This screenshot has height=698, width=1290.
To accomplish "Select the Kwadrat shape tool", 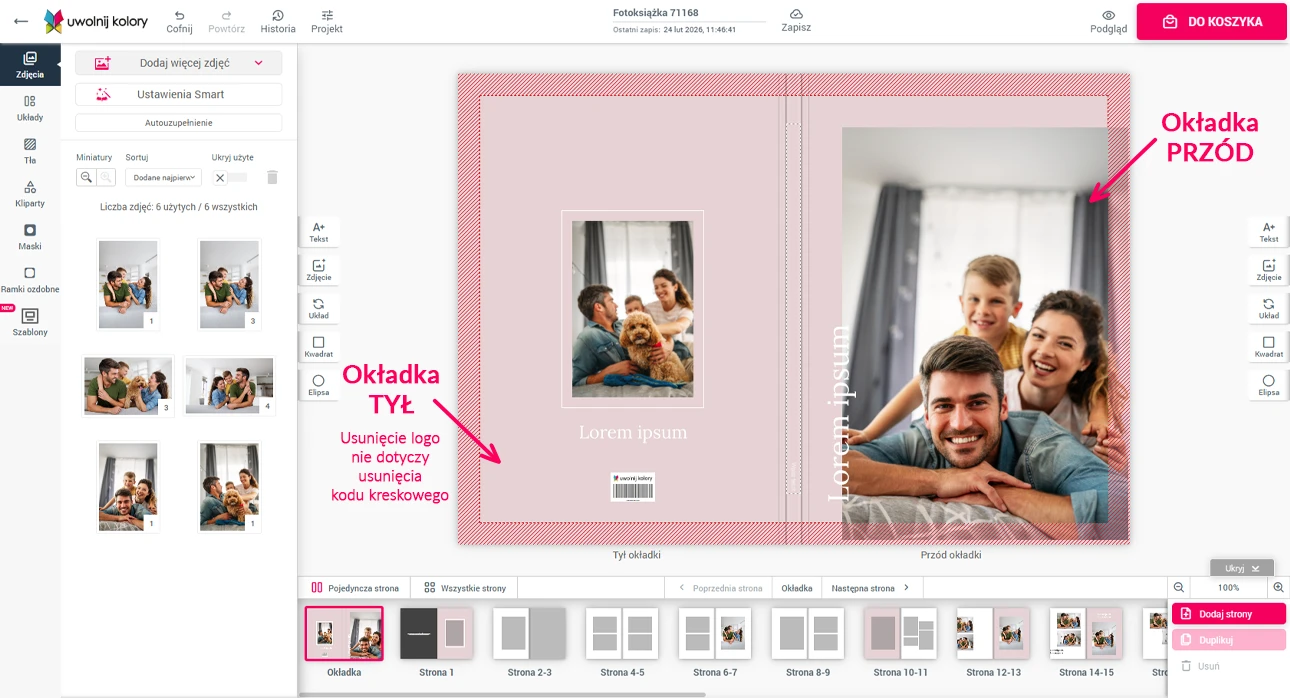I will pyautogui.click(x=319, y=346).
